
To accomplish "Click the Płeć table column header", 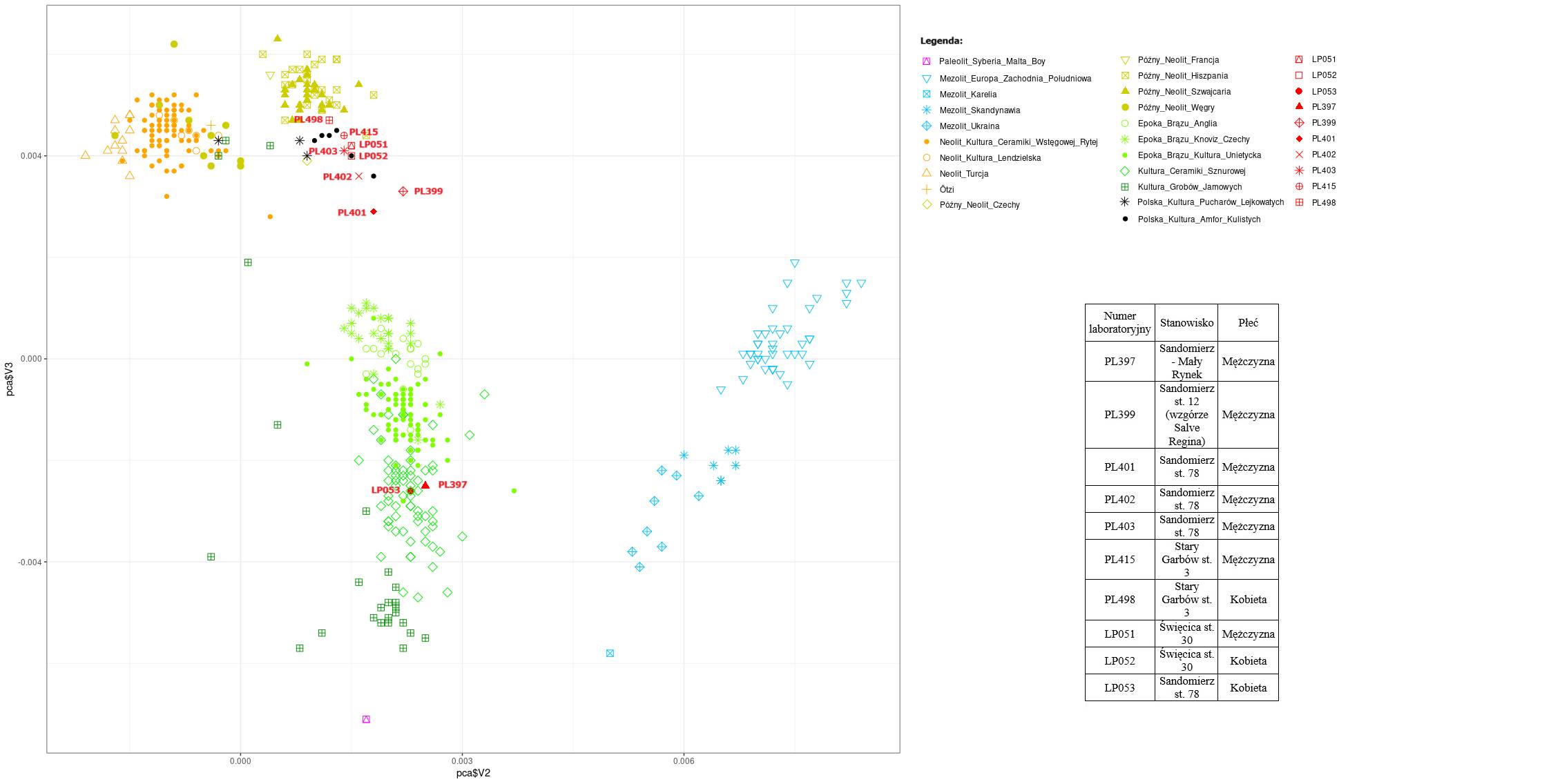I will [1248, 322].
